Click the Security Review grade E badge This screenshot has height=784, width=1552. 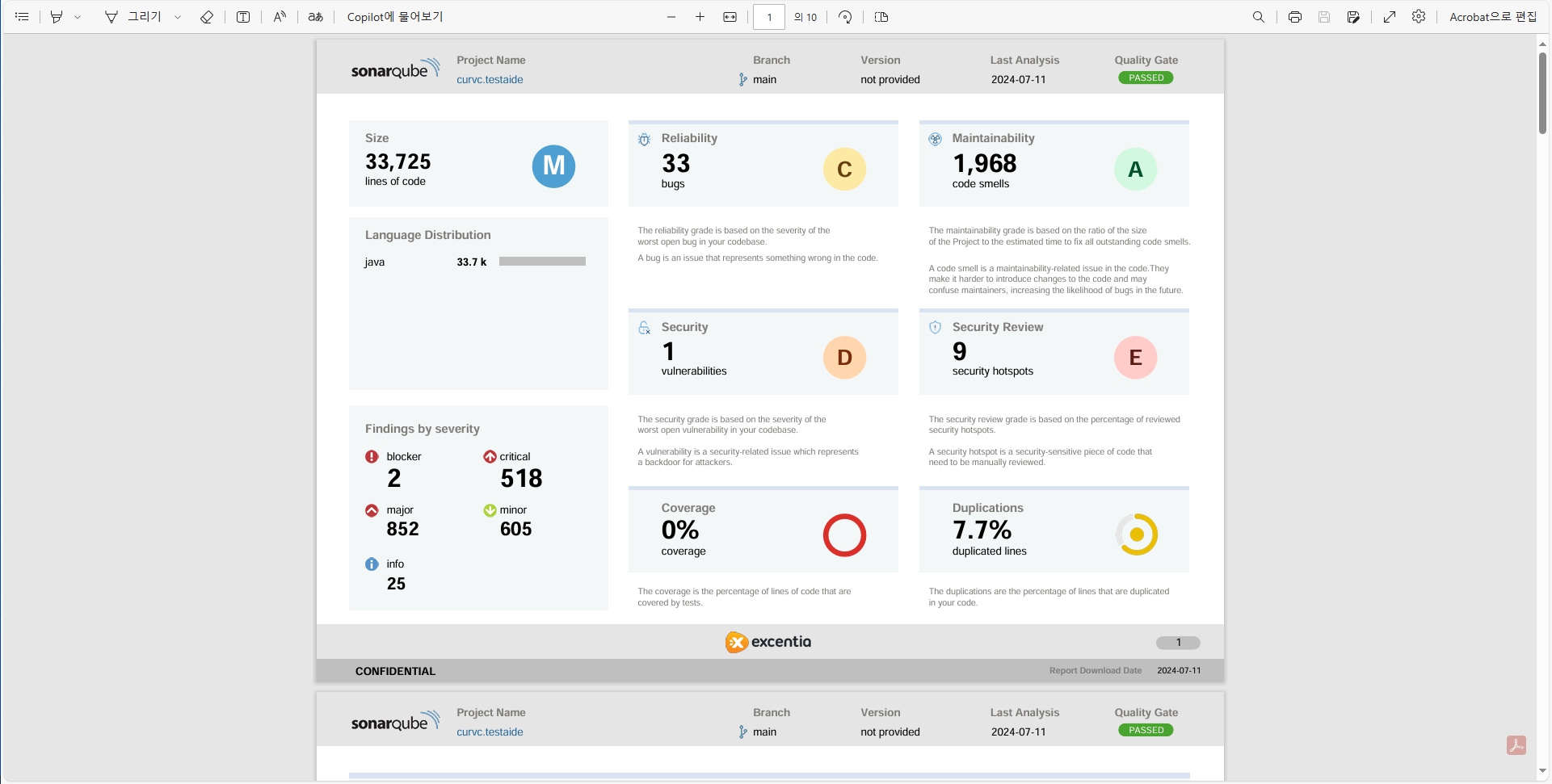tap(1135, 358)
